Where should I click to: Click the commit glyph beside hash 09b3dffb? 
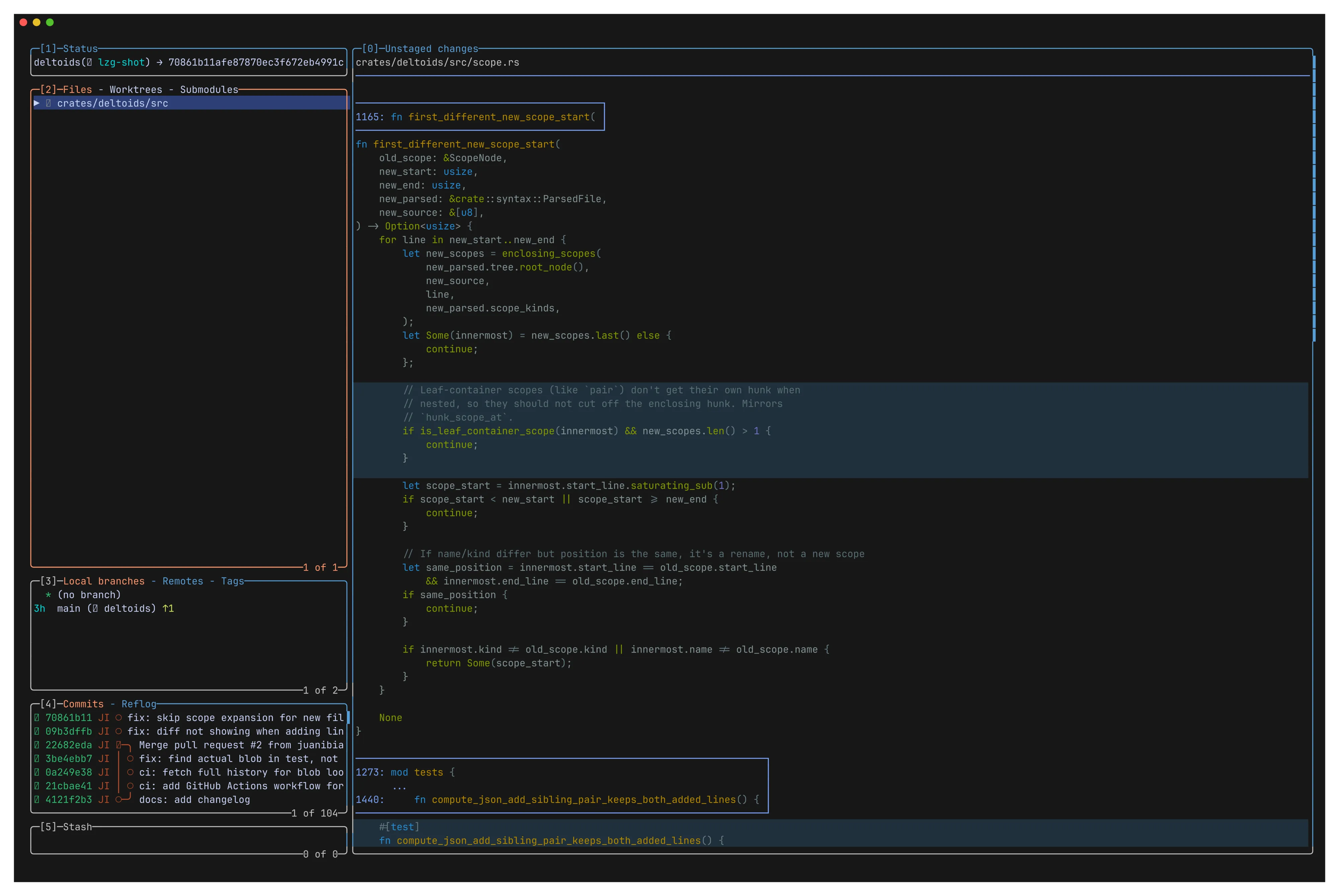click(36, 731)
